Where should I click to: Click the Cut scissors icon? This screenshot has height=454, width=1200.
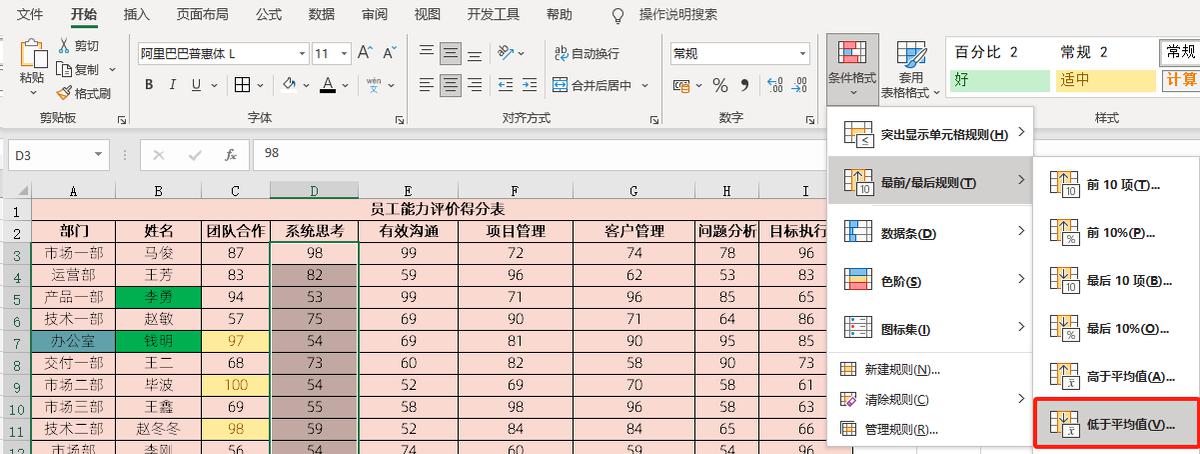click(x=64, y=46)
